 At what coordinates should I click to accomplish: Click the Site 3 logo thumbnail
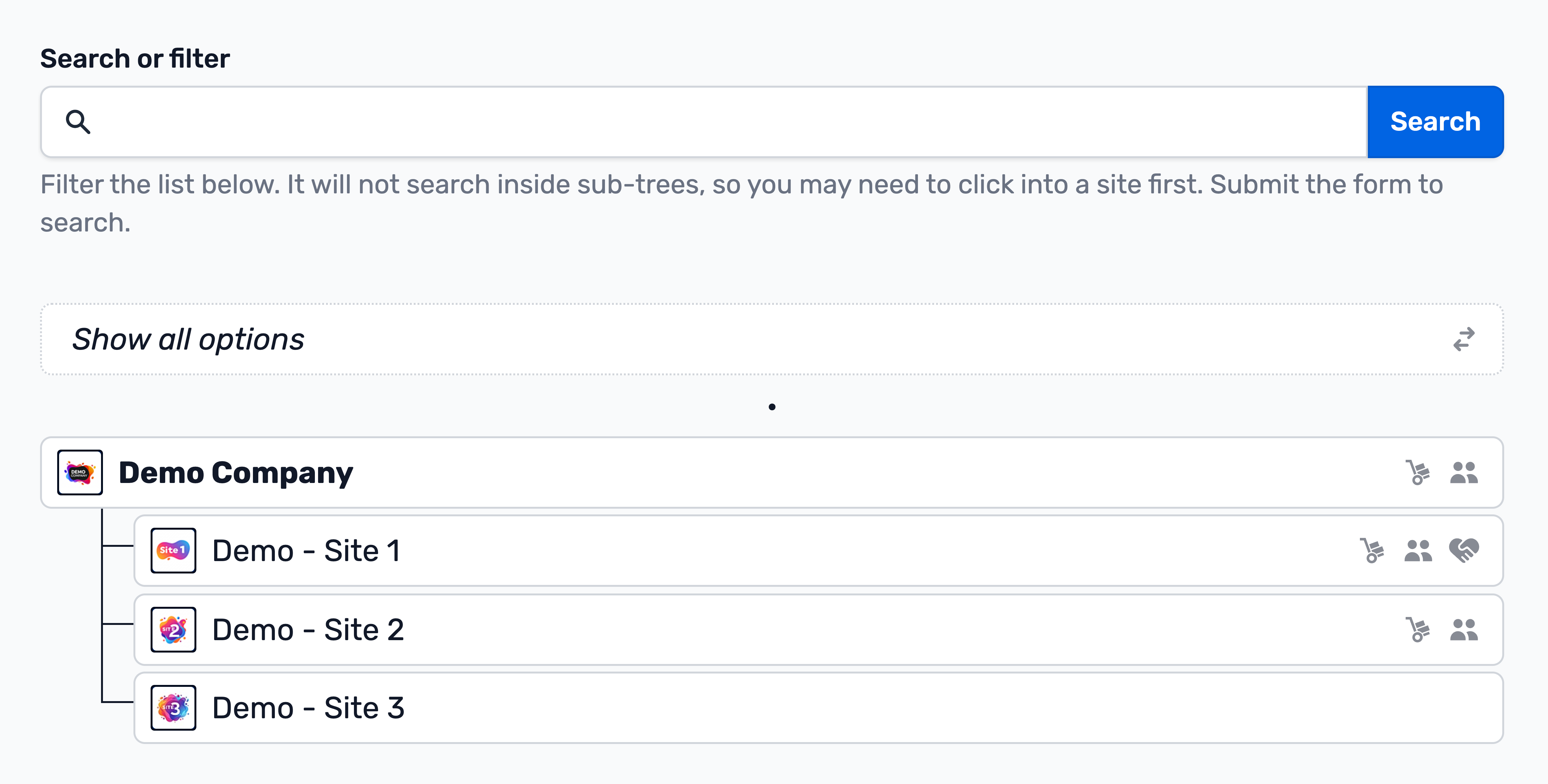(x=174, y=708)
